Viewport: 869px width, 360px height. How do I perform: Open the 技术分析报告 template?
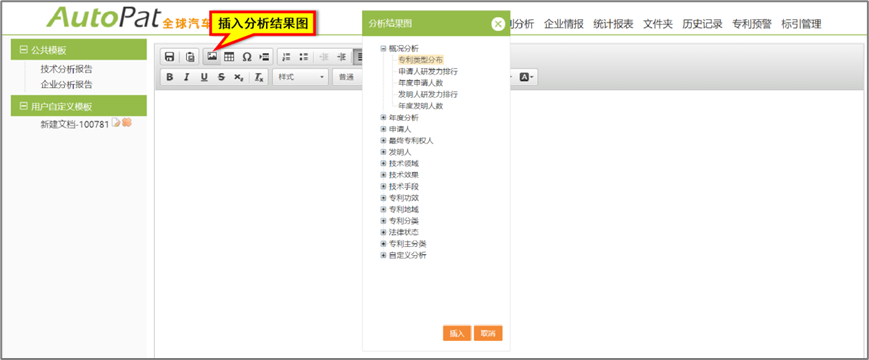tap(67, 70)
